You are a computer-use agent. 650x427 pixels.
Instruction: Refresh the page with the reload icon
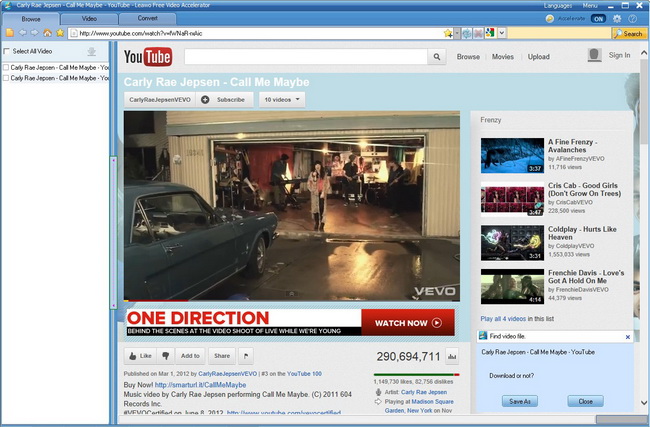click(467, 33)
